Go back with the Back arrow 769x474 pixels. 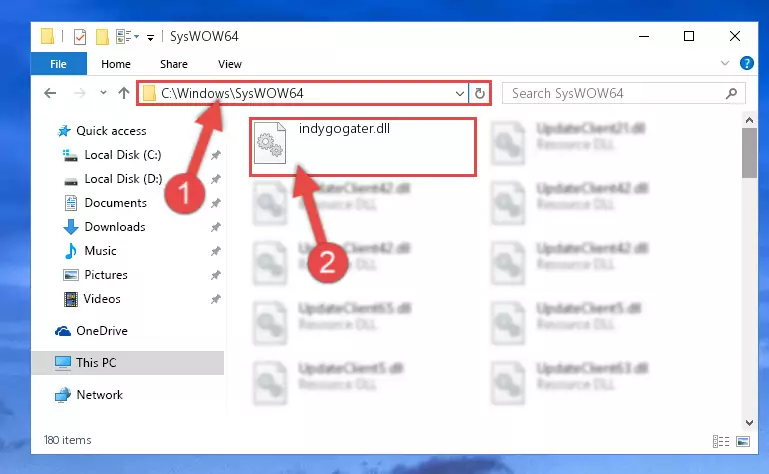point(50,93)
